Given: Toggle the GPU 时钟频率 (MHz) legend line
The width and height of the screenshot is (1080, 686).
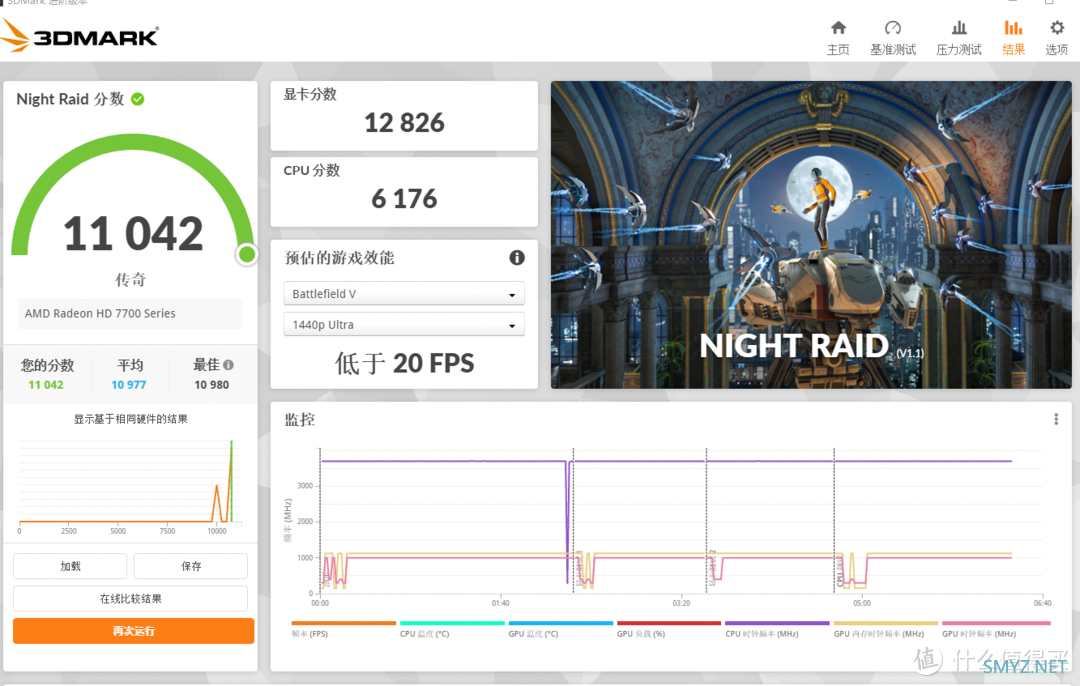Looking at the screenshot, I should click(996, 630).
